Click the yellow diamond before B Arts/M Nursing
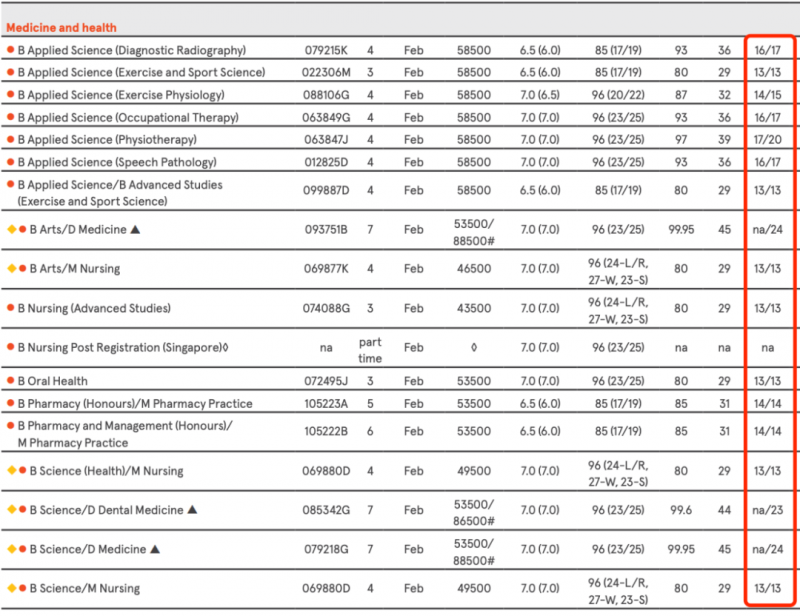Screen dimensions: 800x616 12,268
